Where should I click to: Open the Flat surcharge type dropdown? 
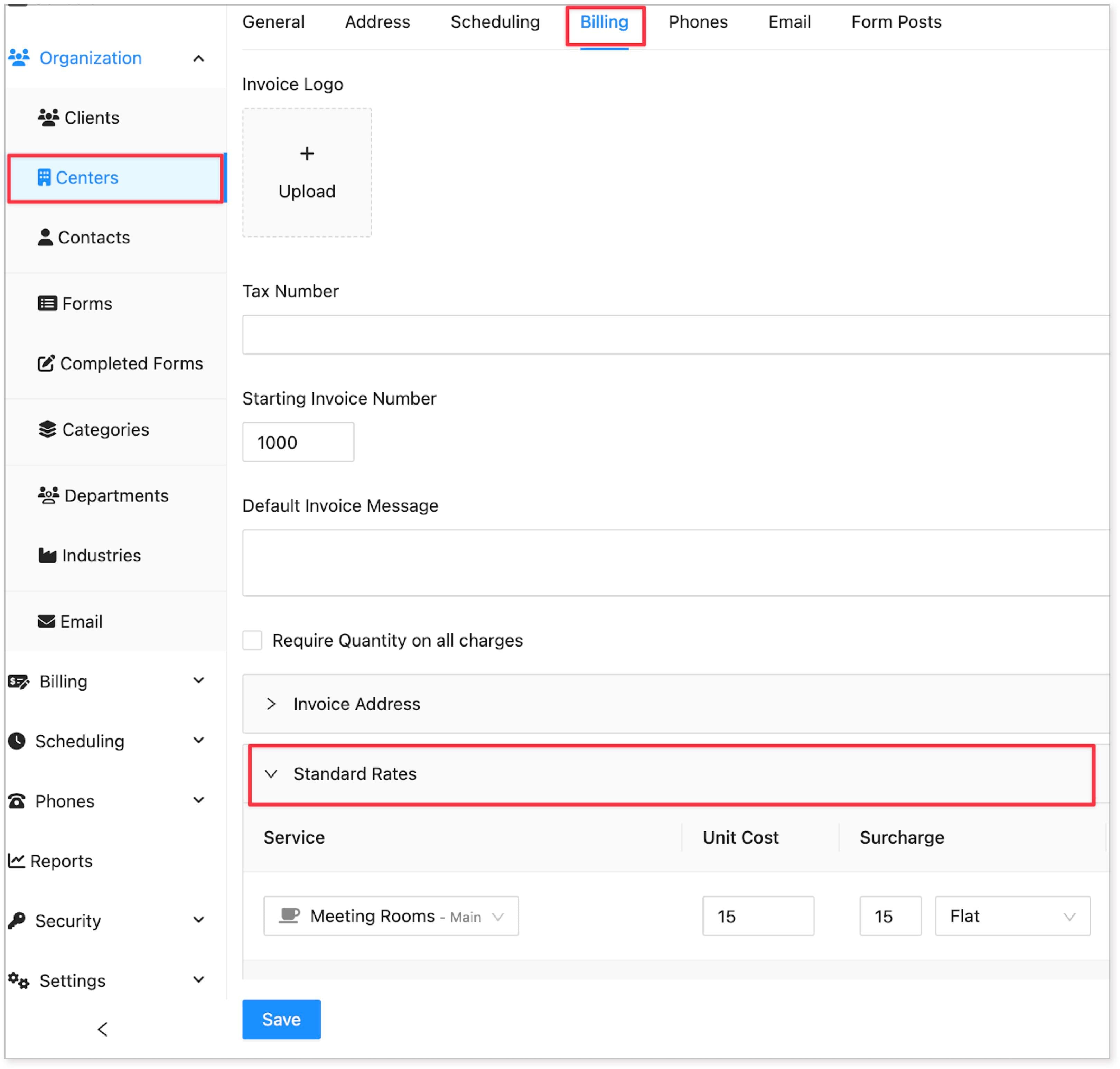coord(1012,916)
